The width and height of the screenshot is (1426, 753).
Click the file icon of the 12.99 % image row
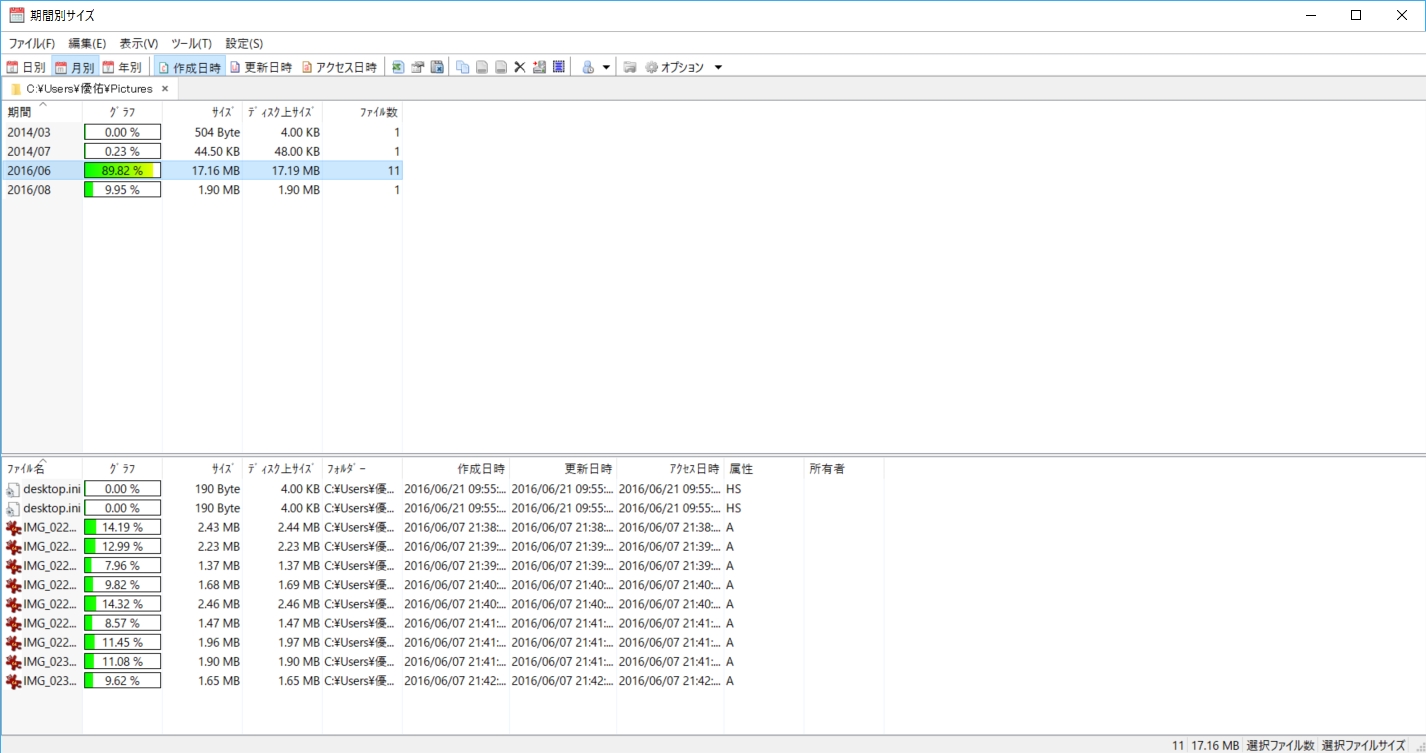13,546
